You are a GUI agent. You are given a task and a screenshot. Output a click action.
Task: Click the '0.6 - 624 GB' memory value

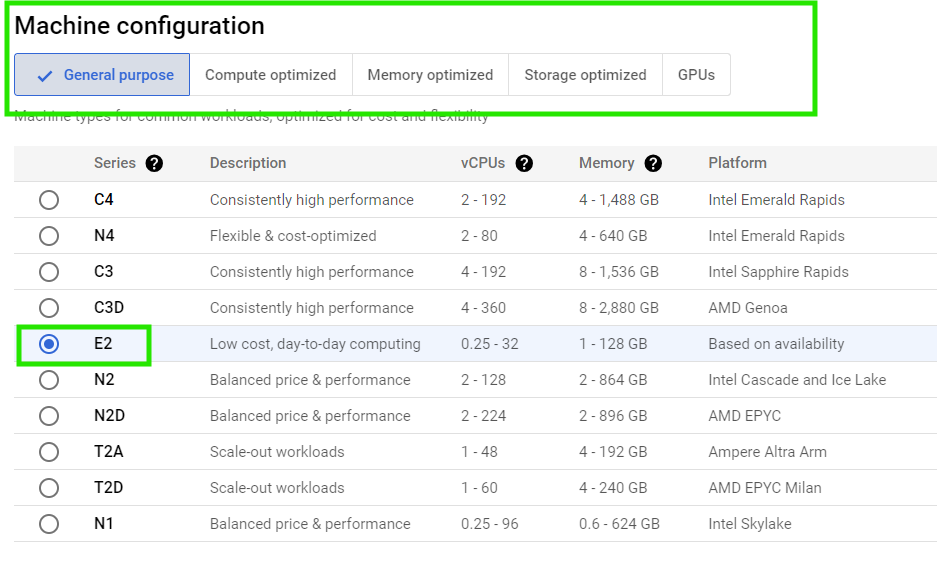(619, 524)
